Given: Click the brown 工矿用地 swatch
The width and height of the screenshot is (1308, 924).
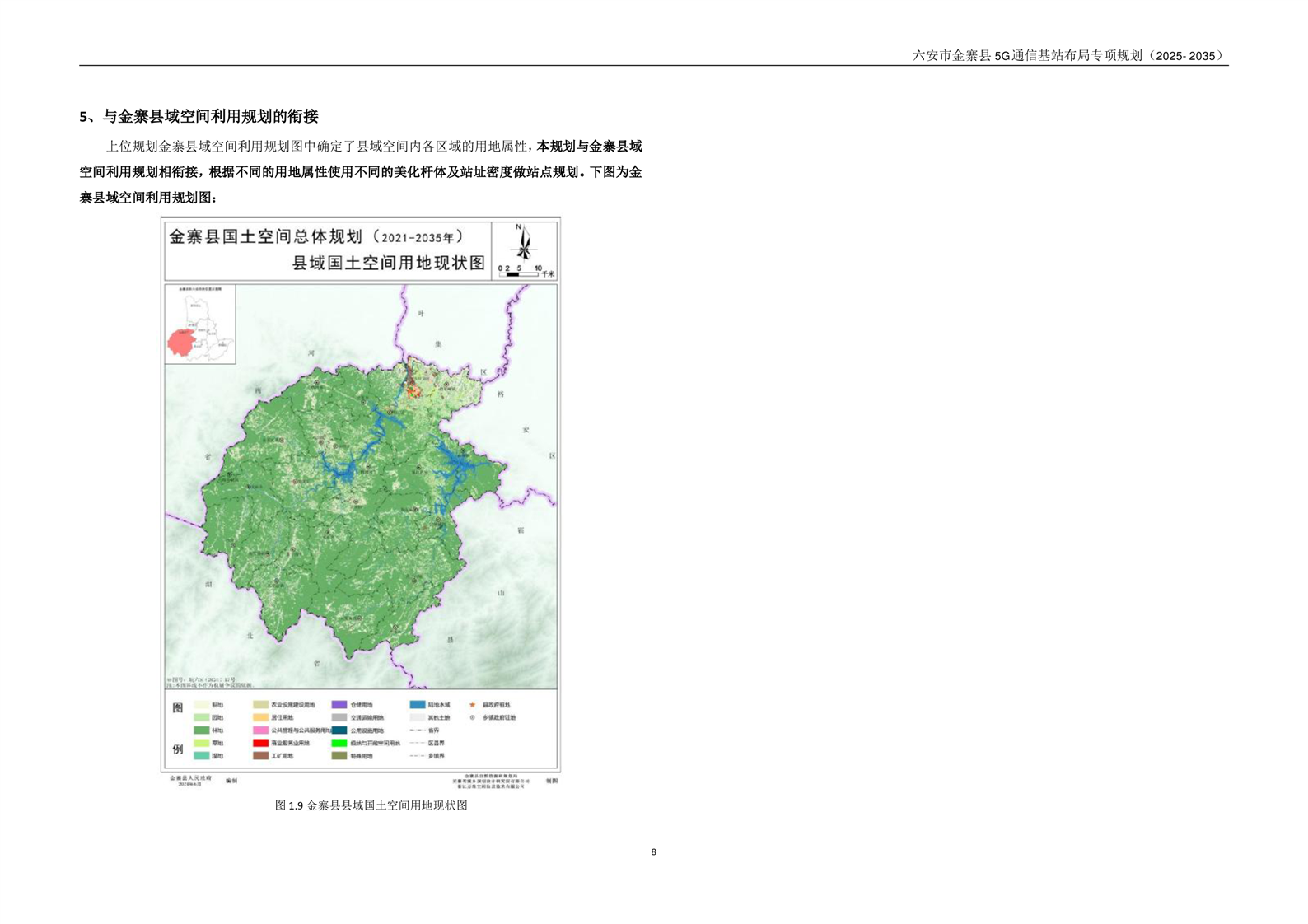Looking at the screenshot, I should point(260,755).
